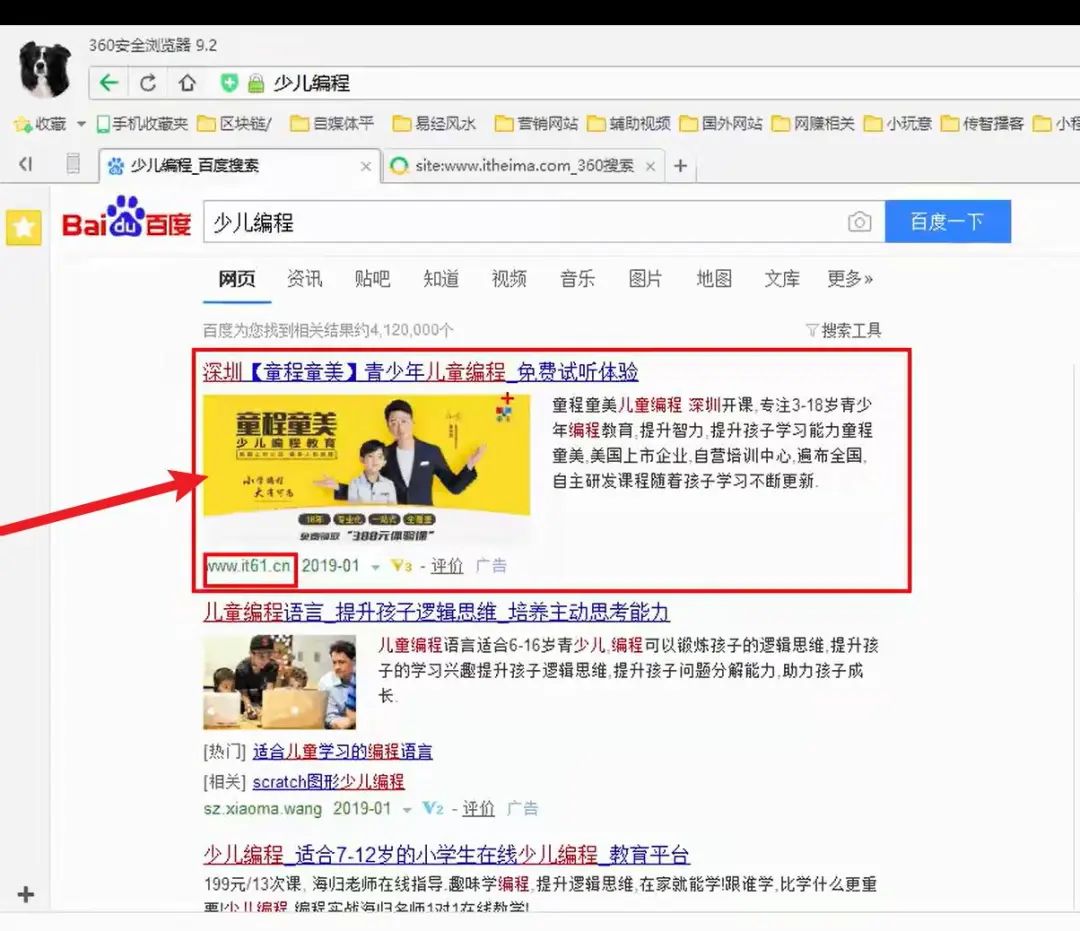Click the green back arrow button
The image size is (1080, 931).
tap(109, 83)
